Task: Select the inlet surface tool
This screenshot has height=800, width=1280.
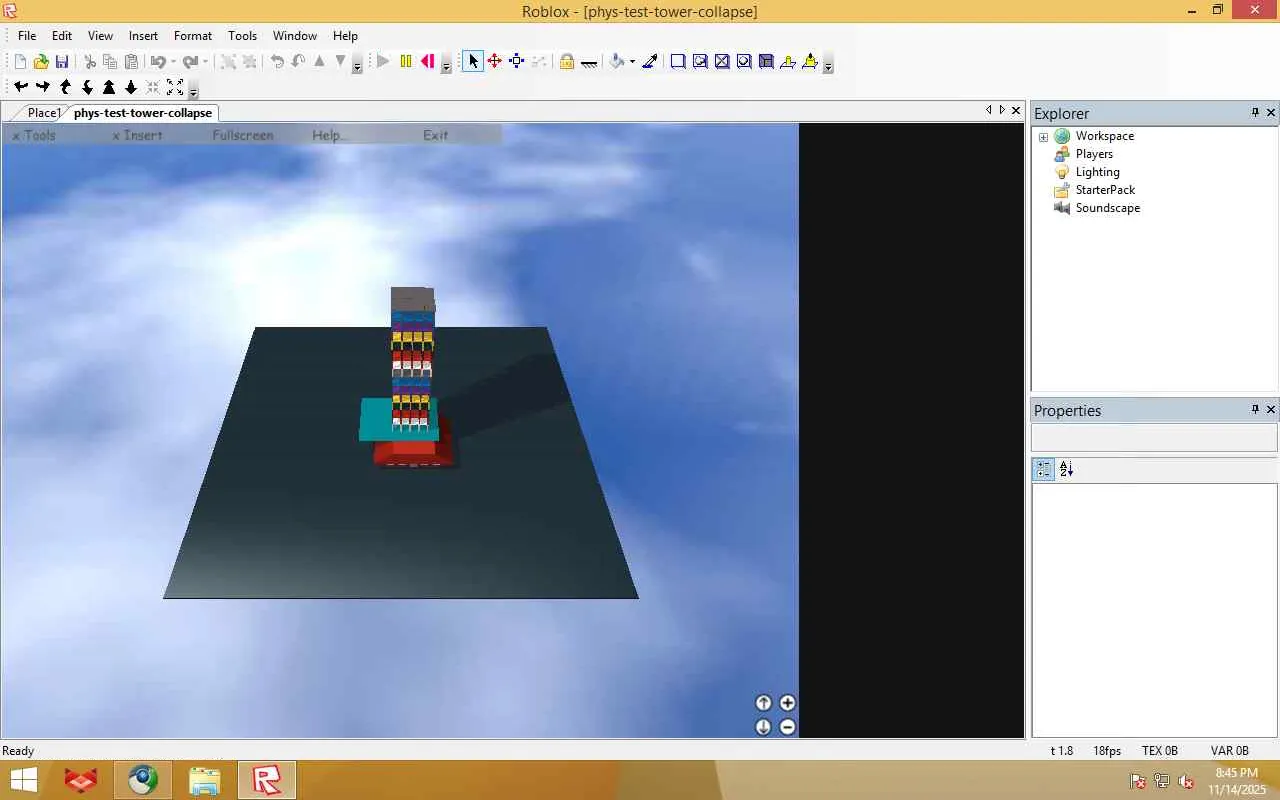Action: coord(766,62)
